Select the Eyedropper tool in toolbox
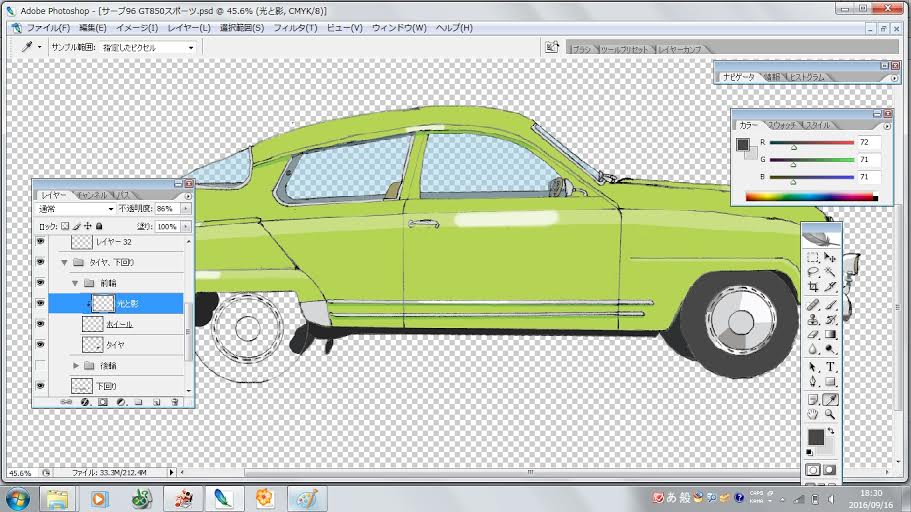The image size is (911, 512). (x=830, y=399)
